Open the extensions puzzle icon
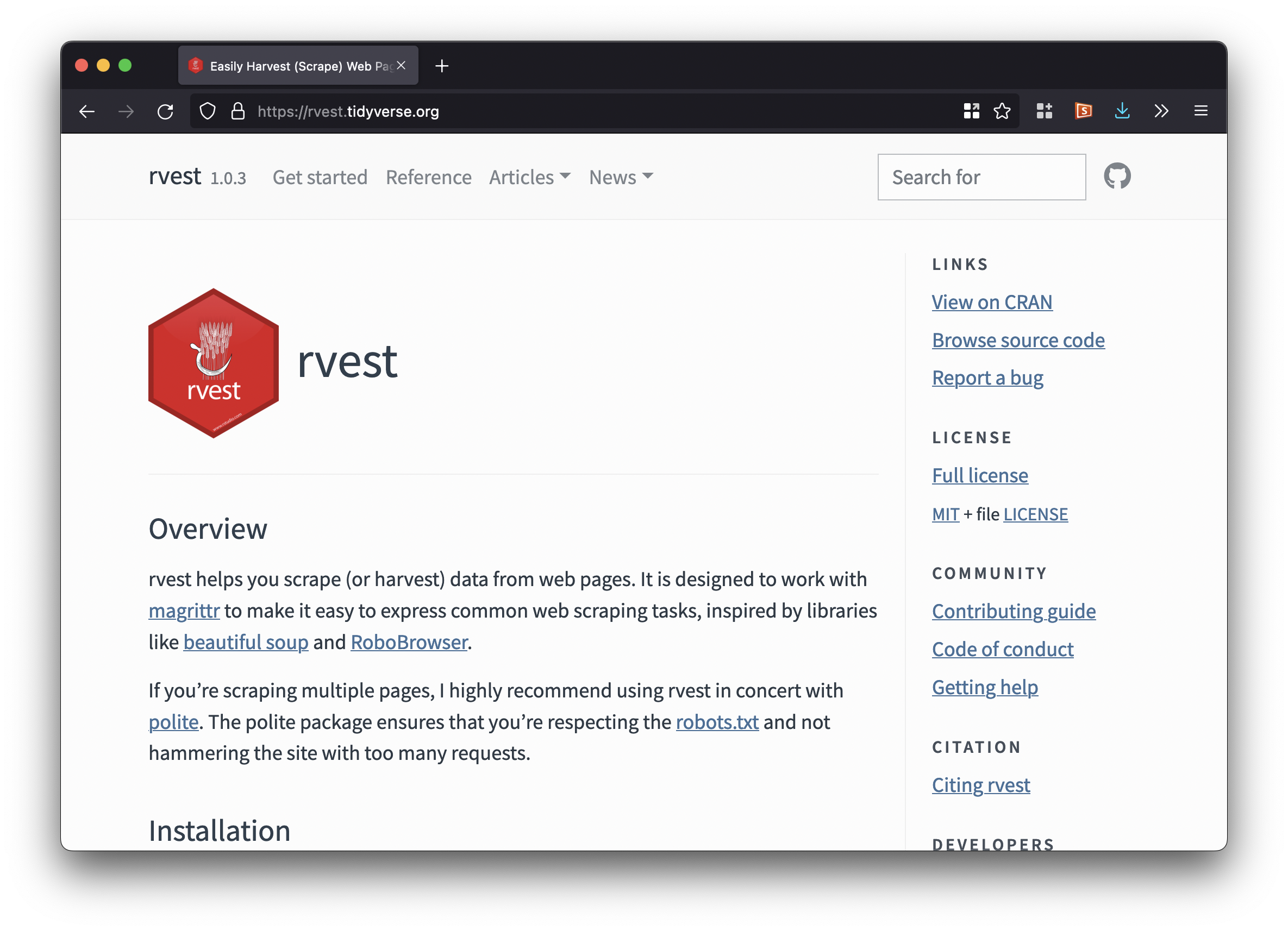This screenshot has width=1288, height=931. coord(1044,111)
